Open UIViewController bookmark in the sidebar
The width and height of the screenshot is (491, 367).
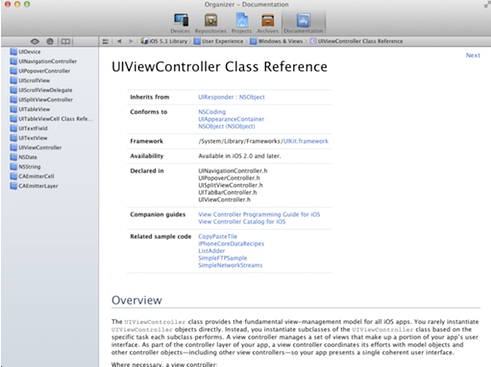coord(36,148)
